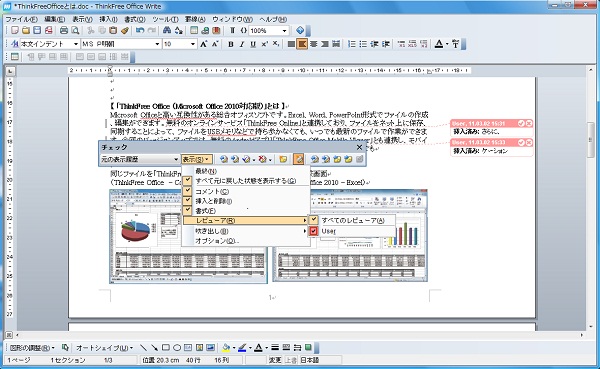The height and width of the screenshot is (369, 600).
Task: Open the 元の表示履歴 dropdown in Check toolbar
Action: (176, 159)
